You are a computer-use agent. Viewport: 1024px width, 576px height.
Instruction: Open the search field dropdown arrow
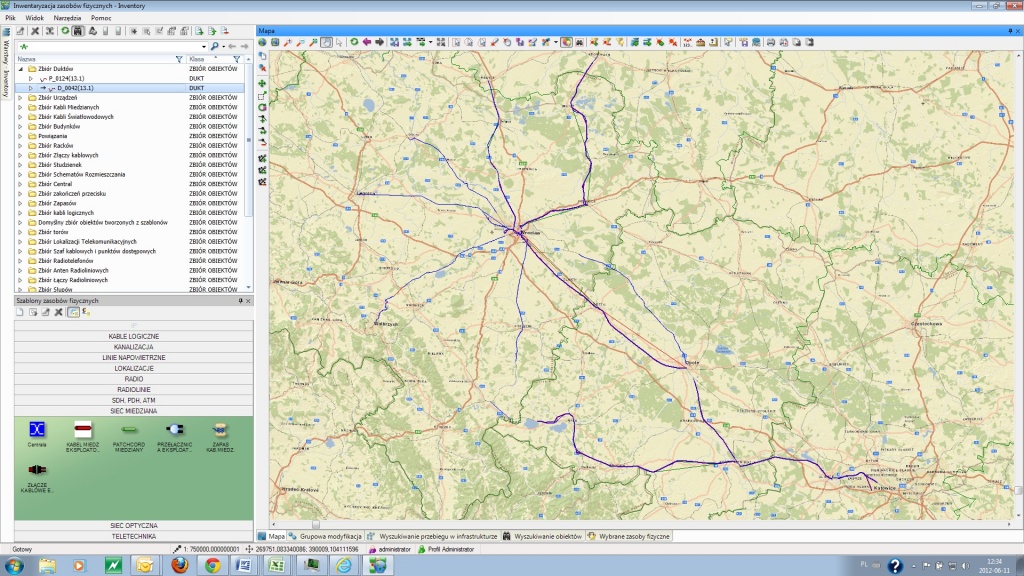[x=204, y=47]
